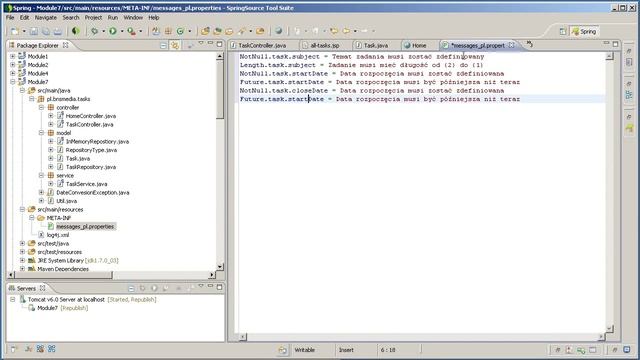Open the Package Explorer view menu

201,43
